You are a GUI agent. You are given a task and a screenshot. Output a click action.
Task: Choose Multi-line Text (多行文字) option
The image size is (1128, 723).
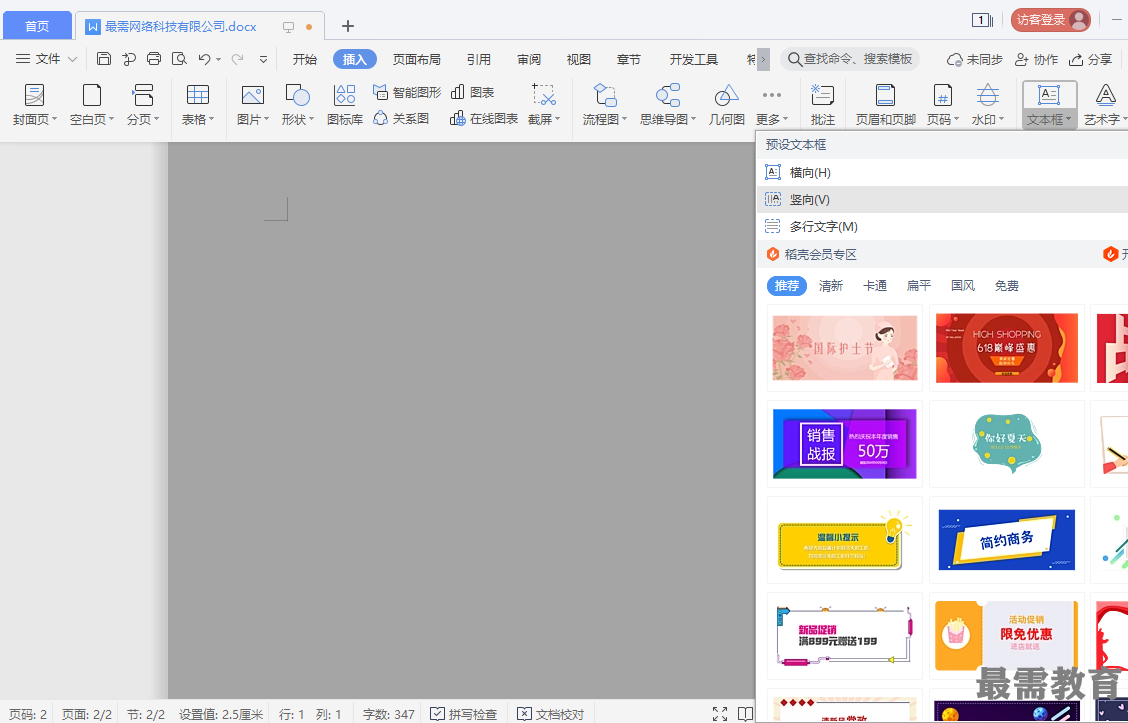[942, 227]
